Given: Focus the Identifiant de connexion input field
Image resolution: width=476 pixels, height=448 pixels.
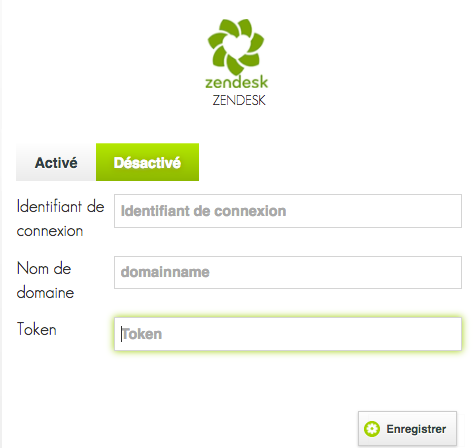Looking at the screenshot, I should pyautogui.click(x=288, y=211).
